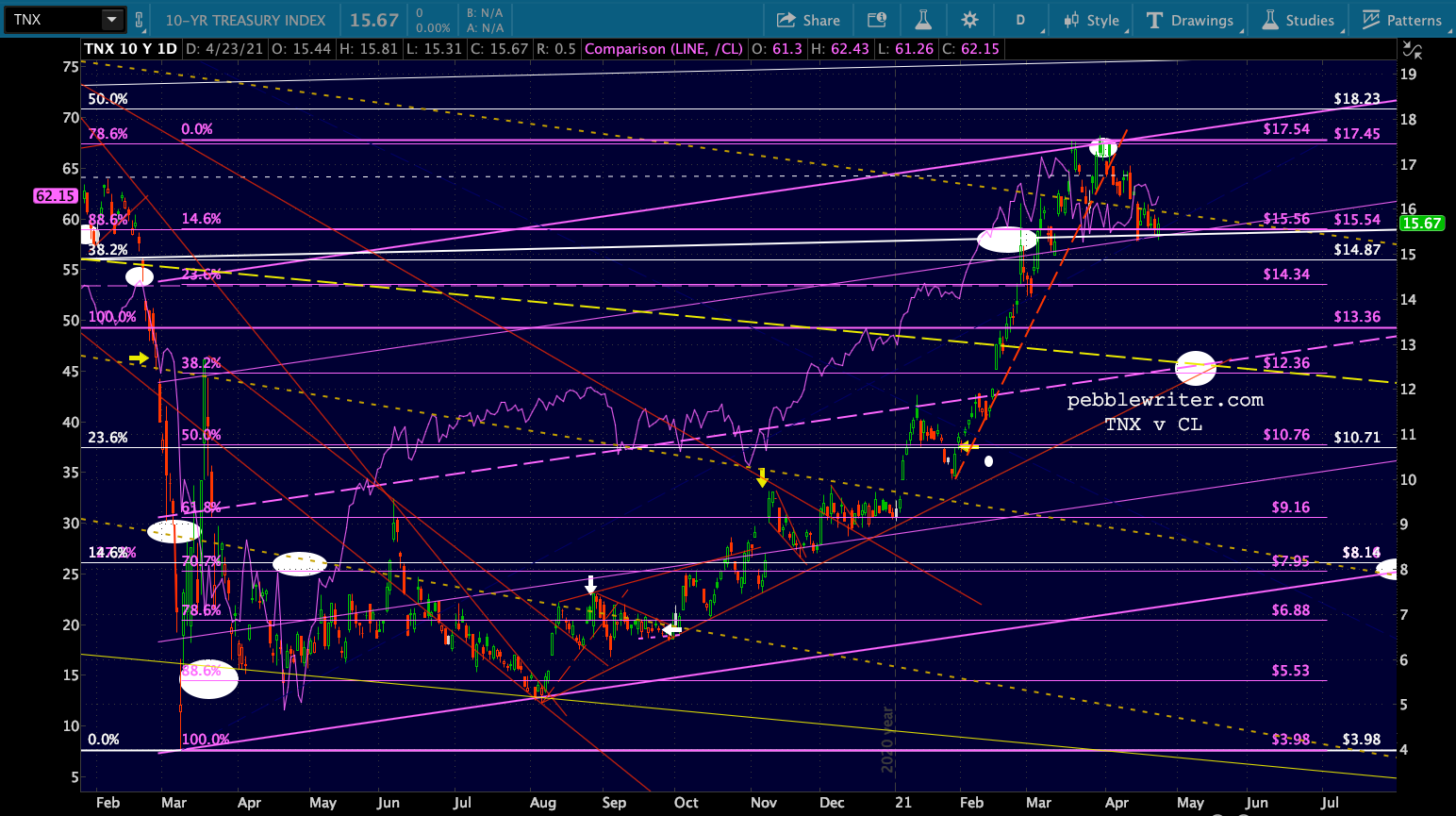Click the white ellipse near $12.36 level
1456x816 pixels.
click(x=1196, y=363)
